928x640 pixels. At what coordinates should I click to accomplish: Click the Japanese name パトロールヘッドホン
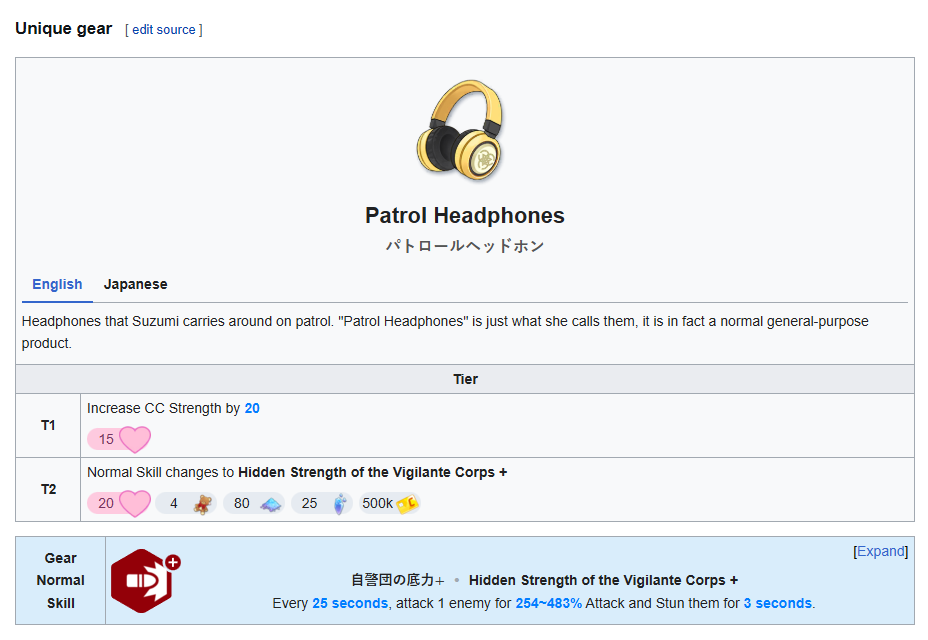click(465, 246)
